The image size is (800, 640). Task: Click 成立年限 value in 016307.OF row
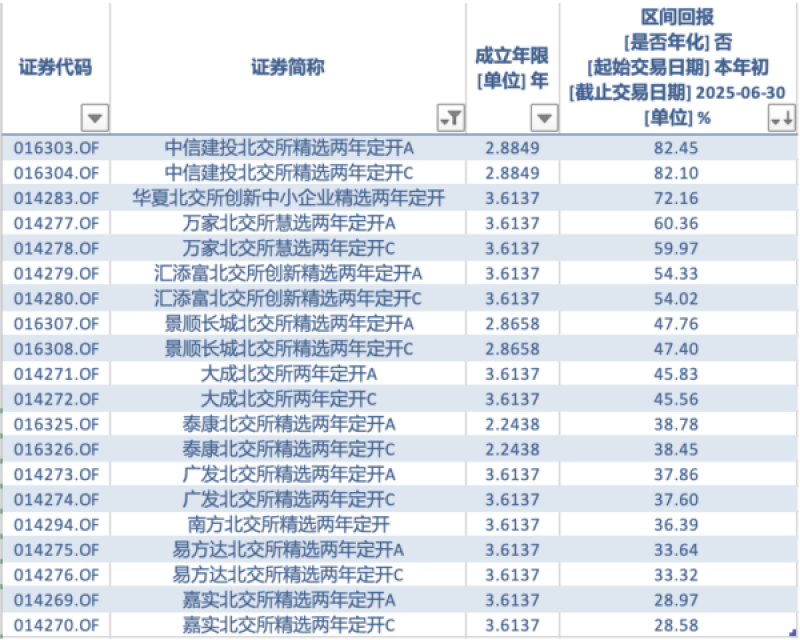512,324
